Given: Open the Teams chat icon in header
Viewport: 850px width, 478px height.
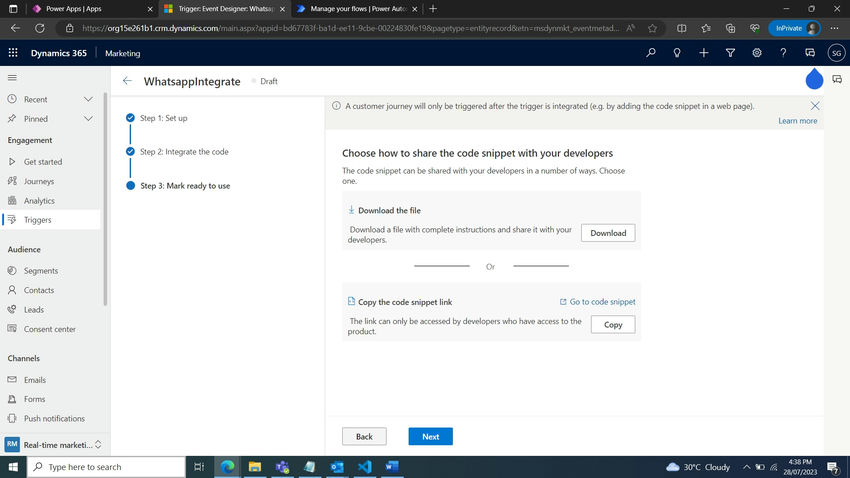Looking at the screenshot, I should (810, 53).
